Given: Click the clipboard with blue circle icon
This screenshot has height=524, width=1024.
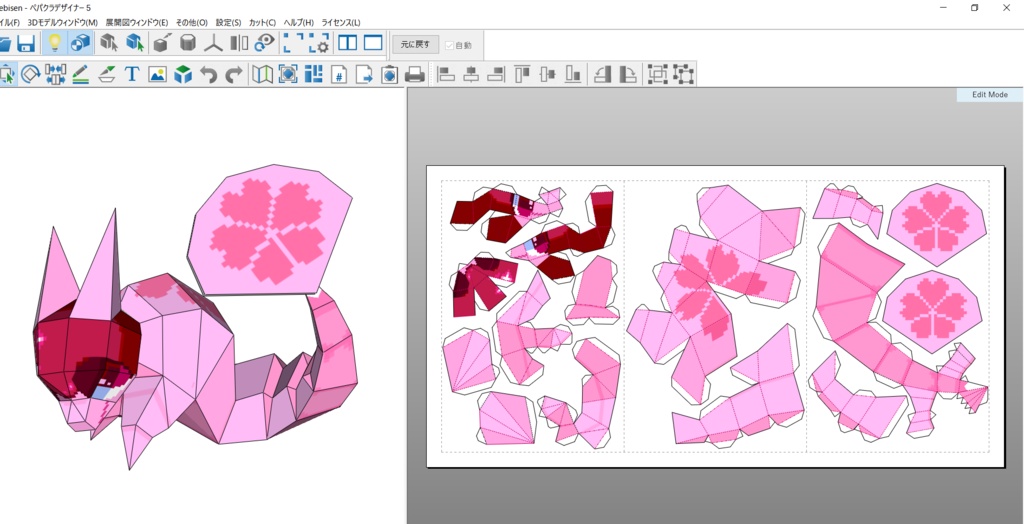Looking at the screenshot, I should [390, 74].
